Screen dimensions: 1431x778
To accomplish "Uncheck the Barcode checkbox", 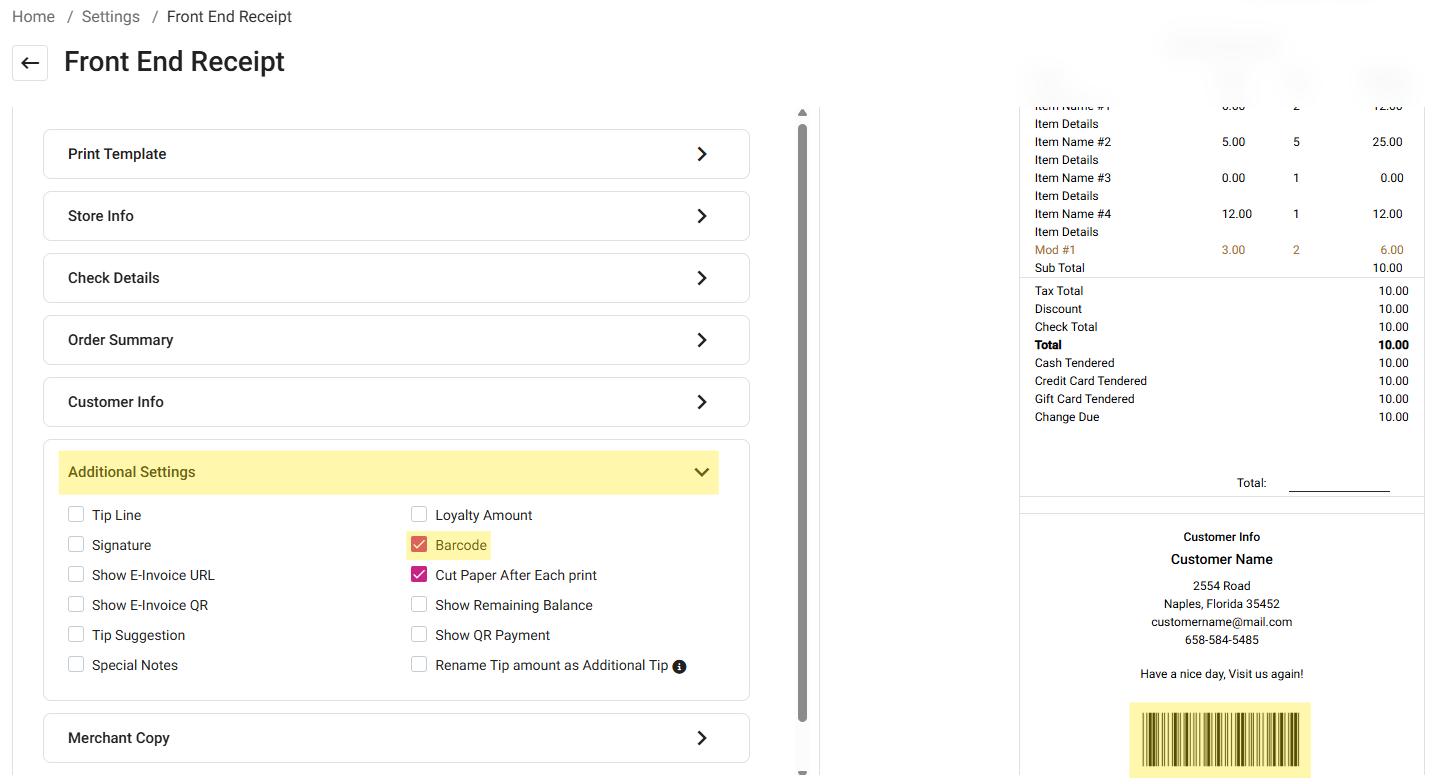I will pos(419,545).
